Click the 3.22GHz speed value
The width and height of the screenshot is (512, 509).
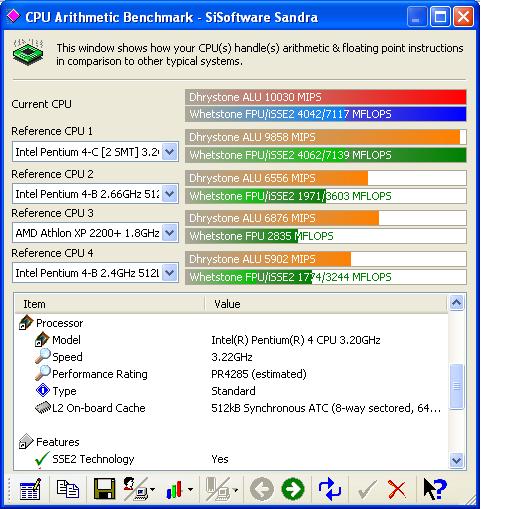click(232, 357)
